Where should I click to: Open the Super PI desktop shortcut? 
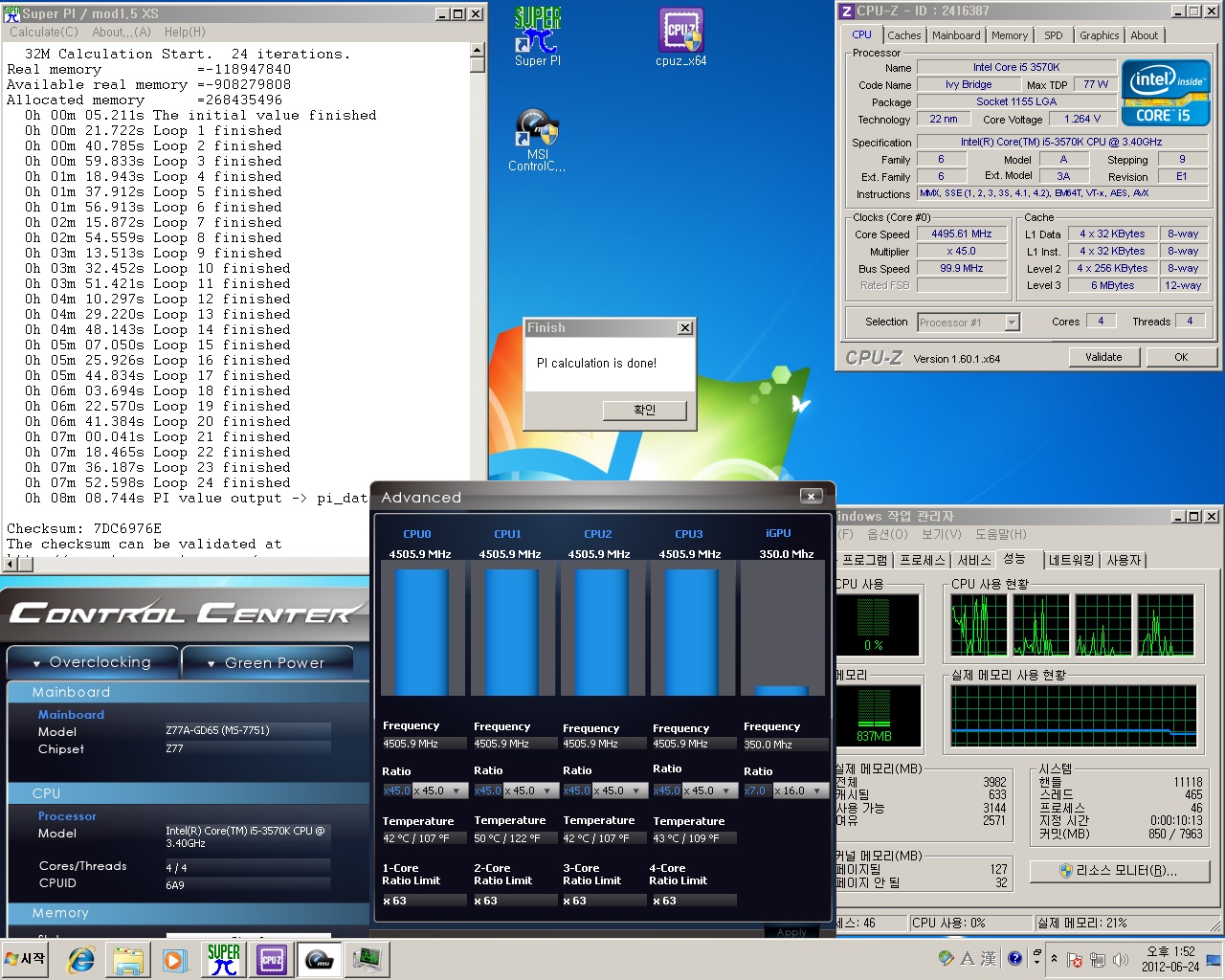click(538, 36)
